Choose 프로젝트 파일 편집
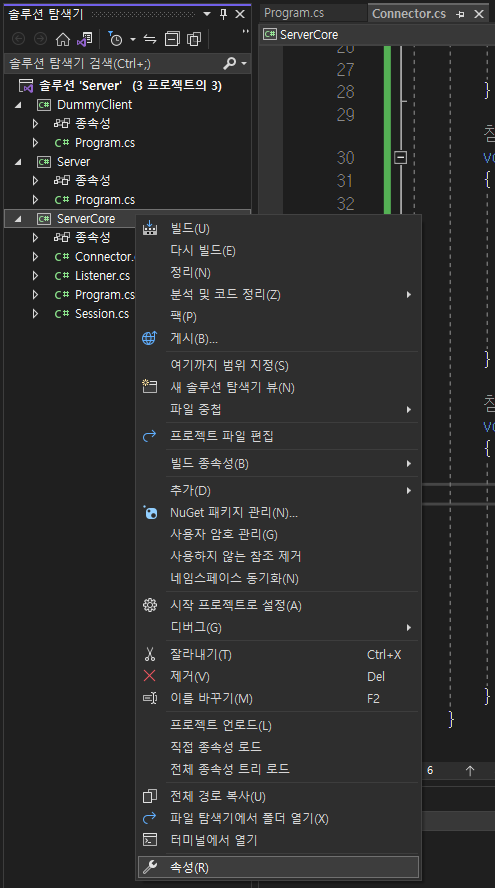 click(278, 437)
